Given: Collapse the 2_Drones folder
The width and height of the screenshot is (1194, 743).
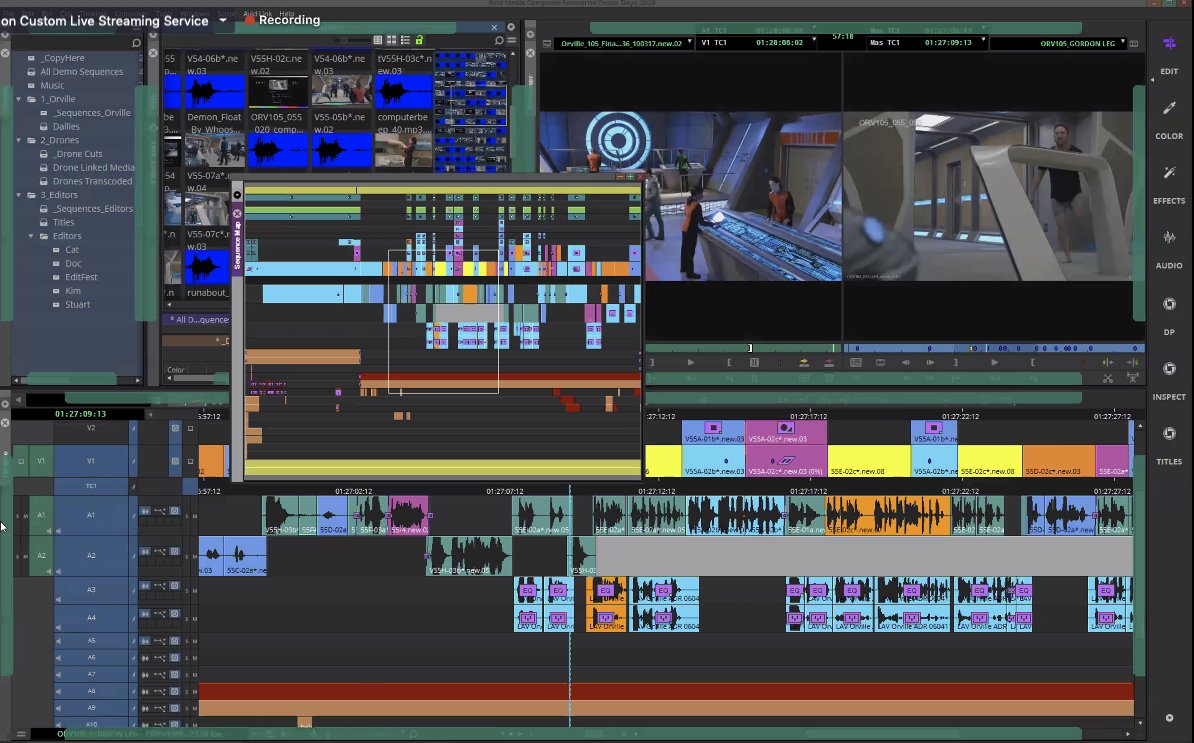Looking at the screenshot, I should 19,140.
